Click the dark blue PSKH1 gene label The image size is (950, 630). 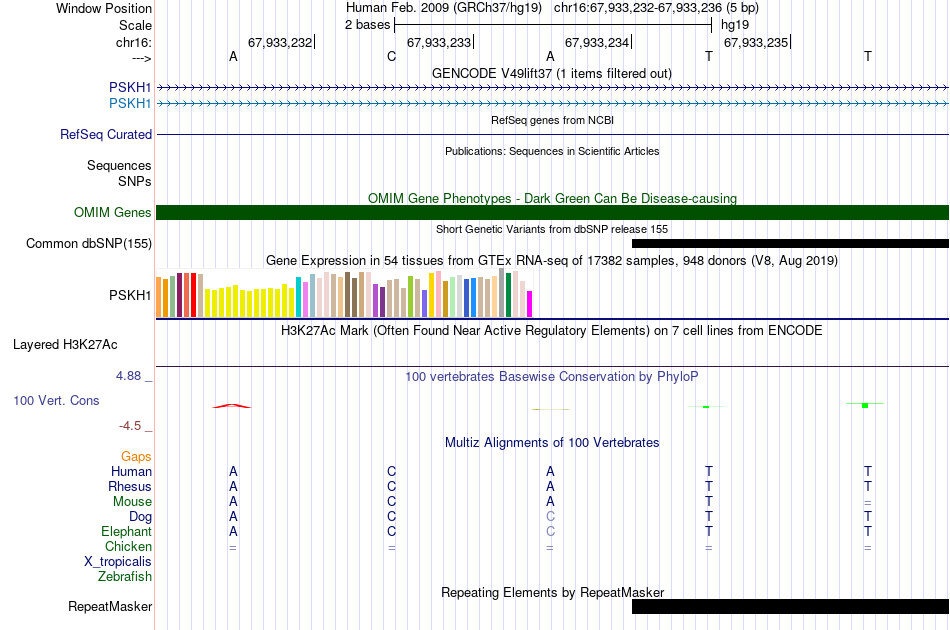click(130, 87)
